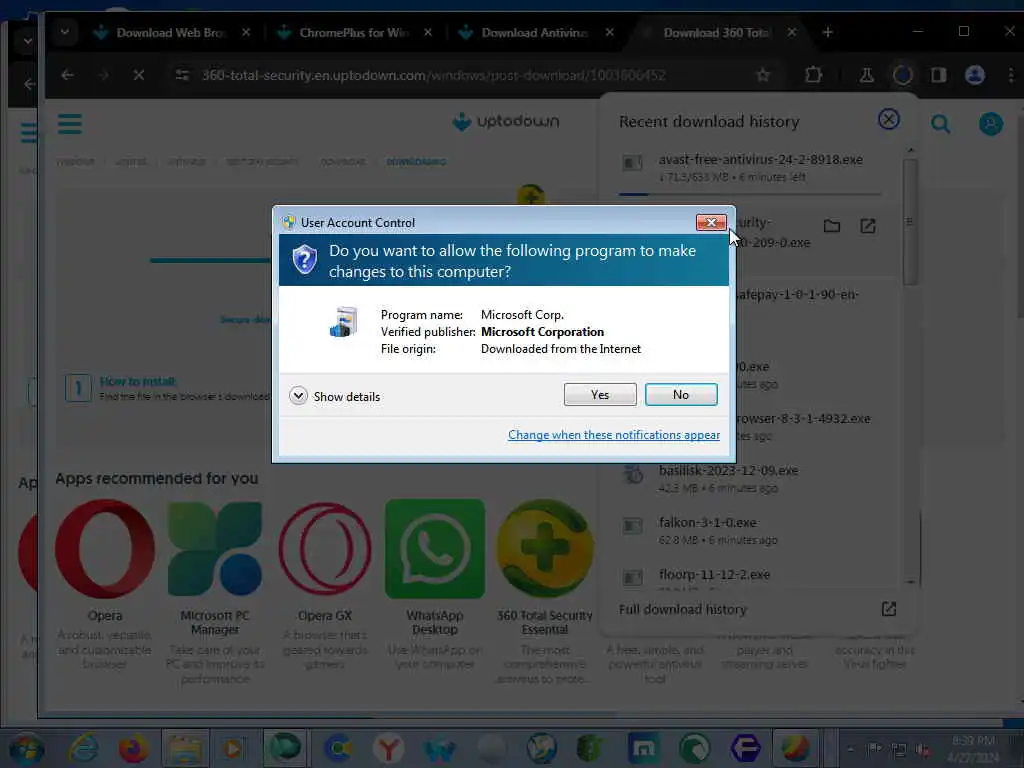Image resolution: width=1024 pixels, height=768 pixels.
Task: Open Uptodown user account icon
Action: coord(991,123)
